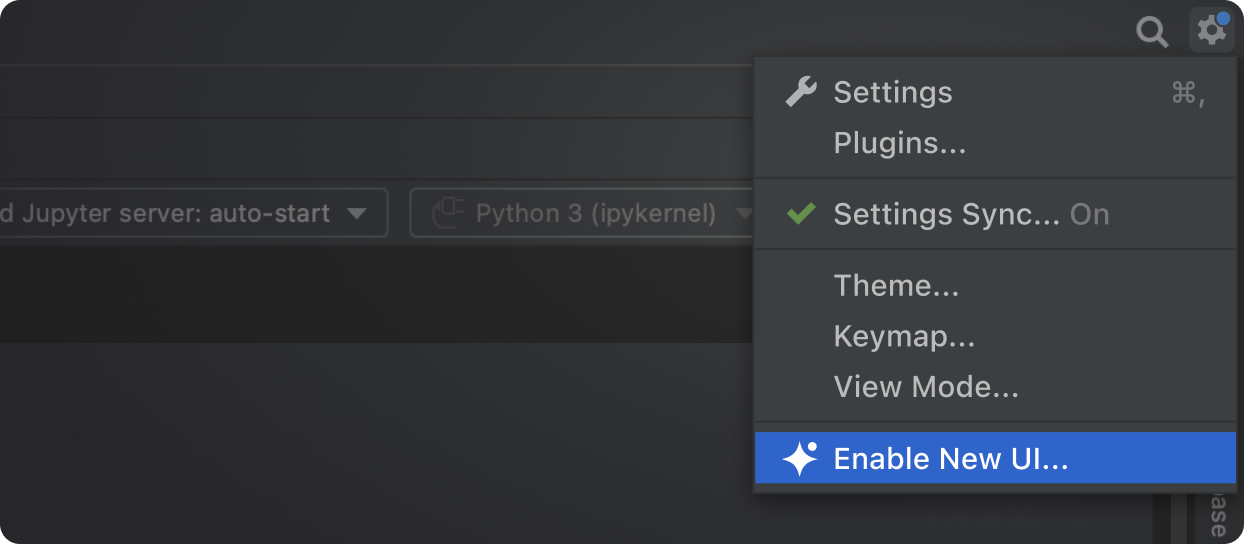Pick View Mode... from the list
The image size is (1244, 544).
click(926, 387)
